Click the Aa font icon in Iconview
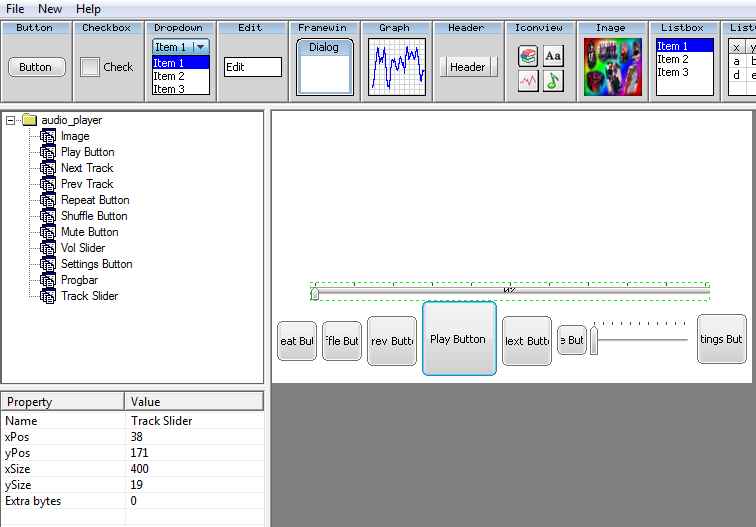This screenshot has height=527, width=756. tap(553, 57)
